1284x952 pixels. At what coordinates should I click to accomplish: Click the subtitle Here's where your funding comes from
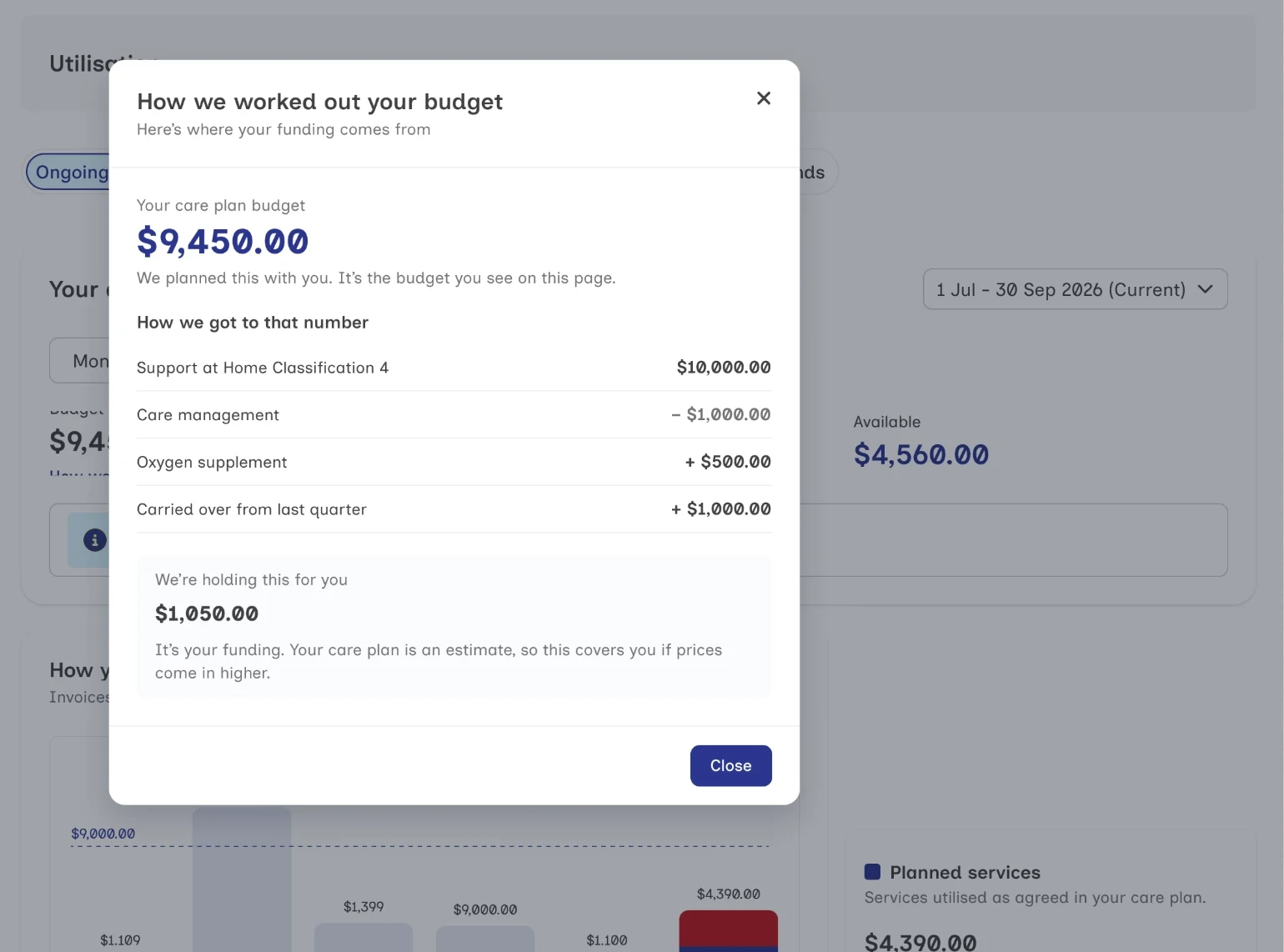(283, 129)
